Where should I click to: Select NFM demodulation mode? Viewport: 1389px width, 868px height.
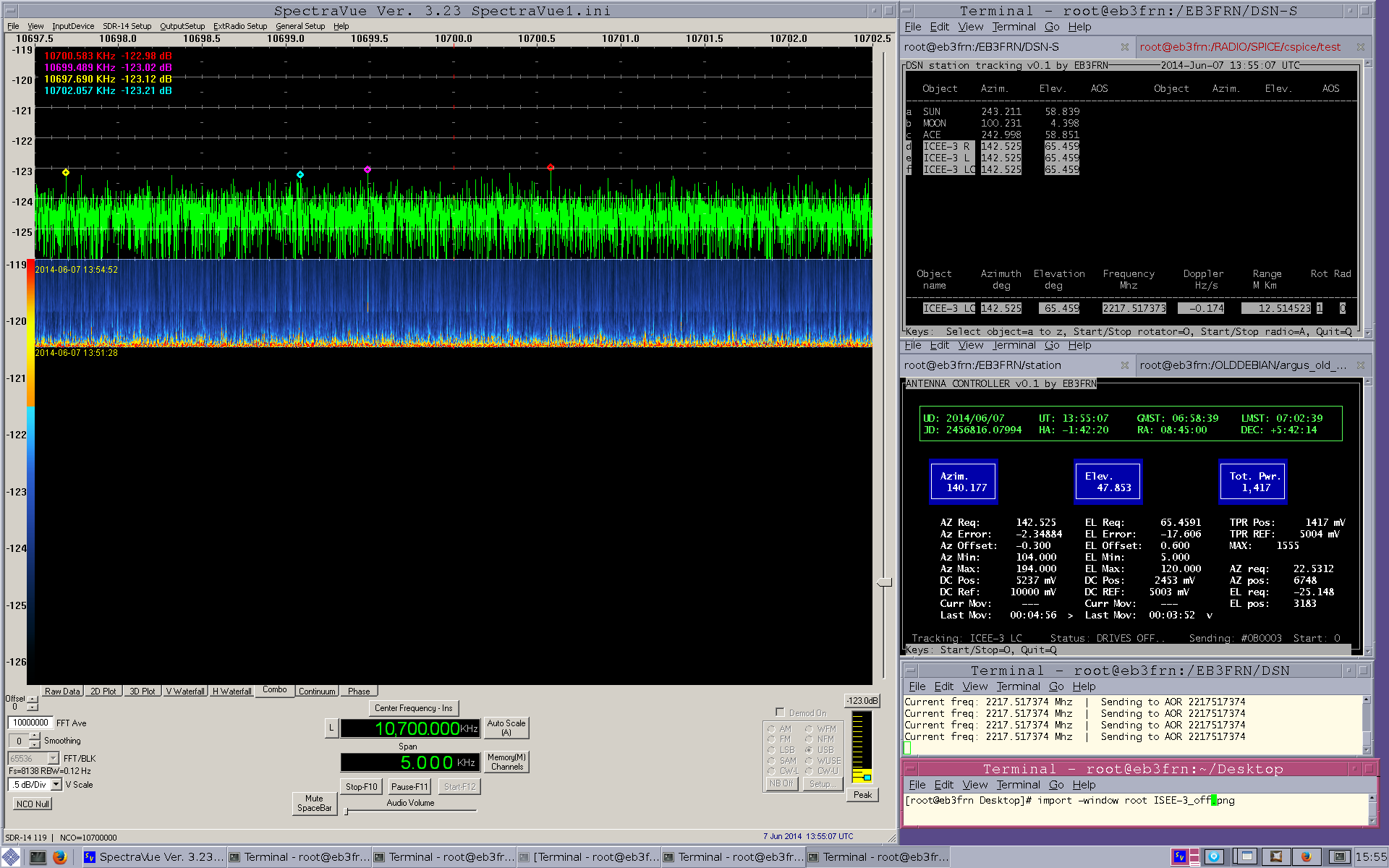coord(809,739)
